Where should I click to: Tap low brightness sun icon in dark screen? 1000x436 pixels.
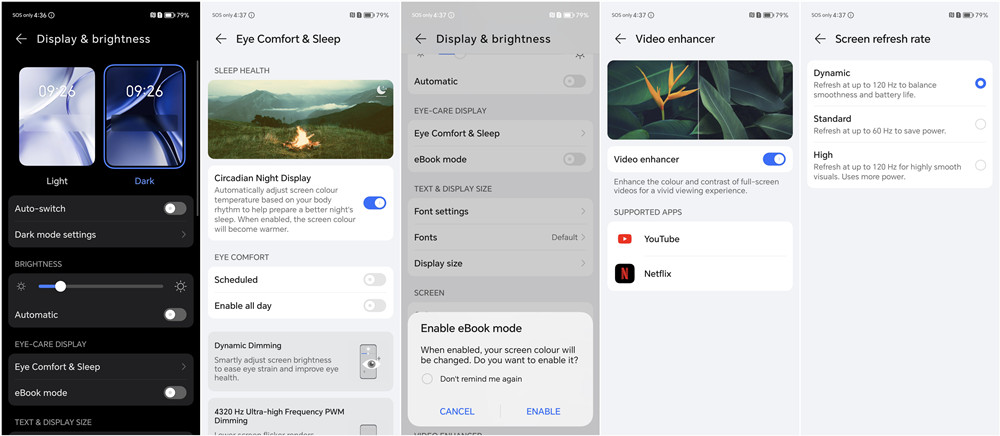pyautogui.click(x=21, y=287)
